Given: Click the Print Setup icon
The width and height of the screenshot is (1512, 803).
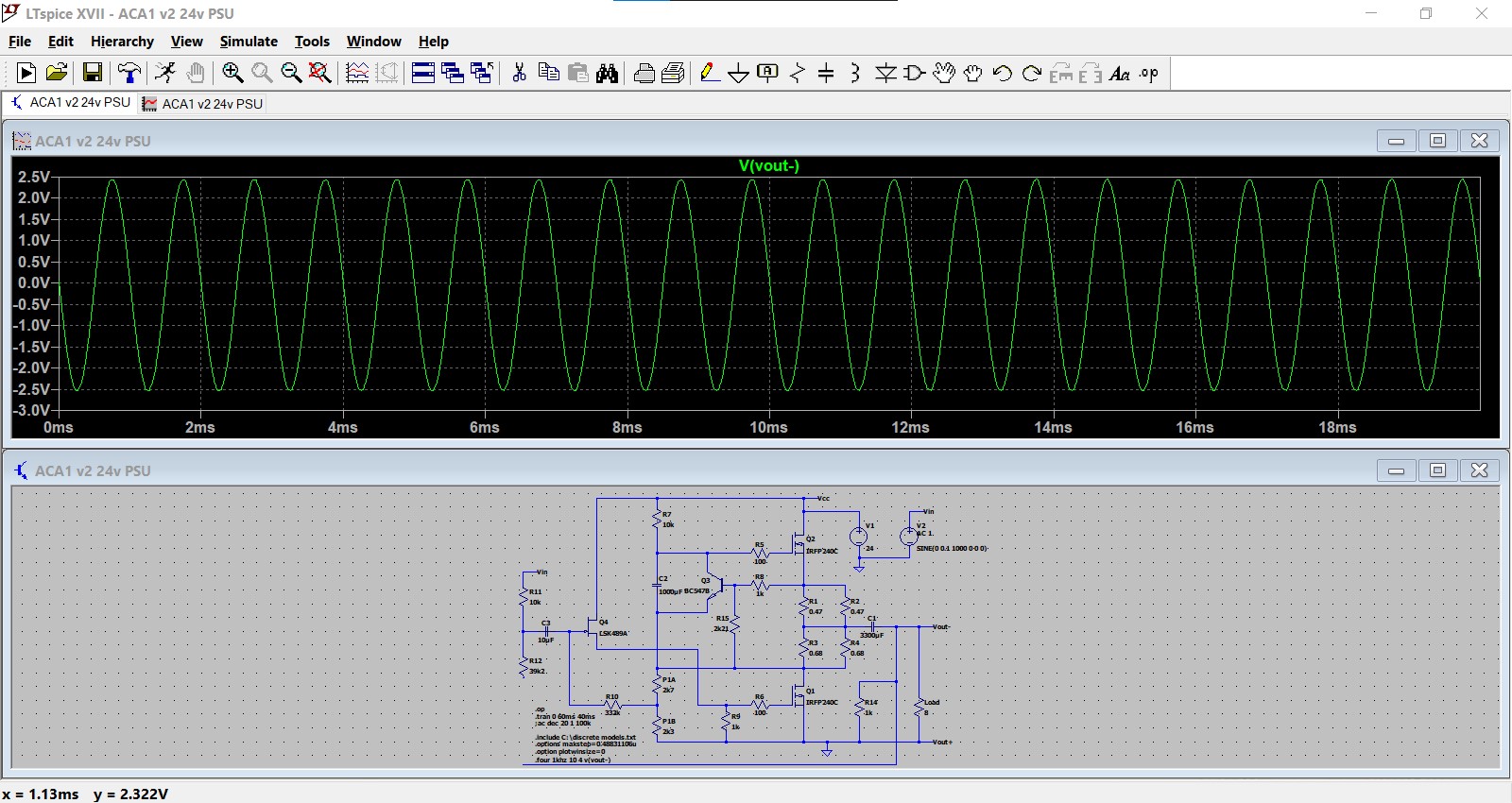Looking at the screenshot, I should coord(644,73).
